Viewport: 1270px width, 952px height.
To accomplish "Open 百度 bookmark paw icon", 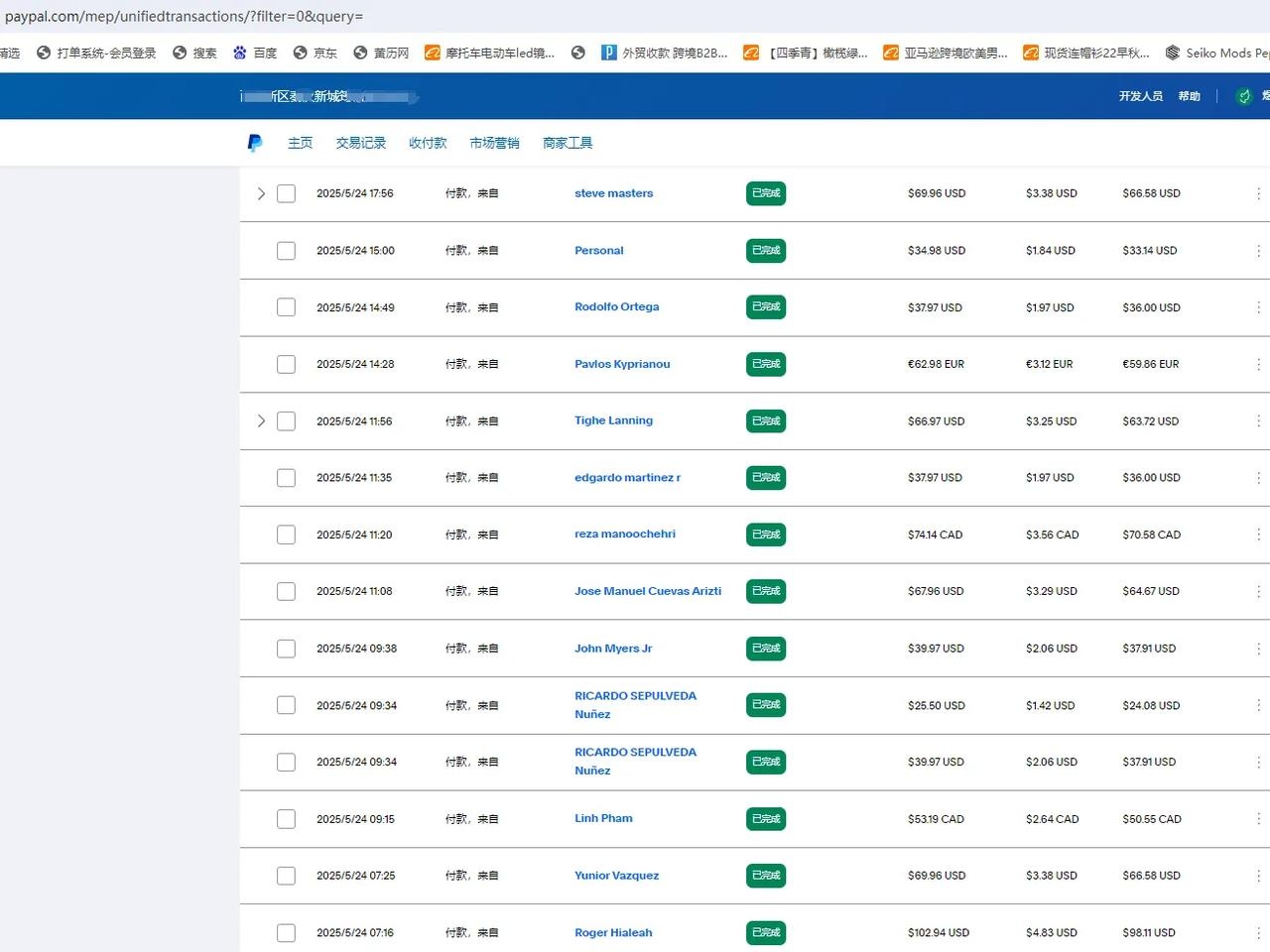I will click(240, 53).
